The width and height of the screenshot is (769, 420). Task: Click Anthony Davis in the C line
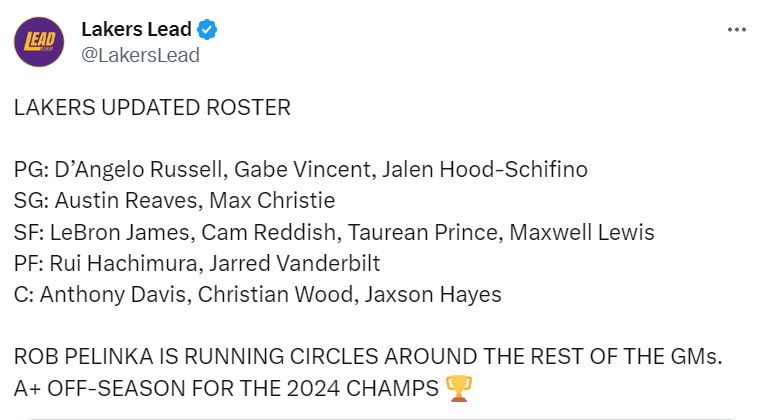pyautogui.click(x=113, y=294)
